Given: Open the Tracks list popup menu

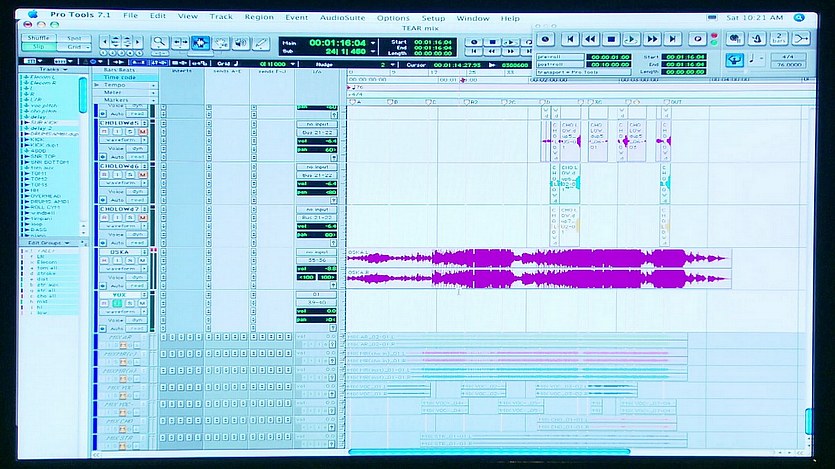Looking at the screenshot, I should pyautogui.click(x=53, y=69).
